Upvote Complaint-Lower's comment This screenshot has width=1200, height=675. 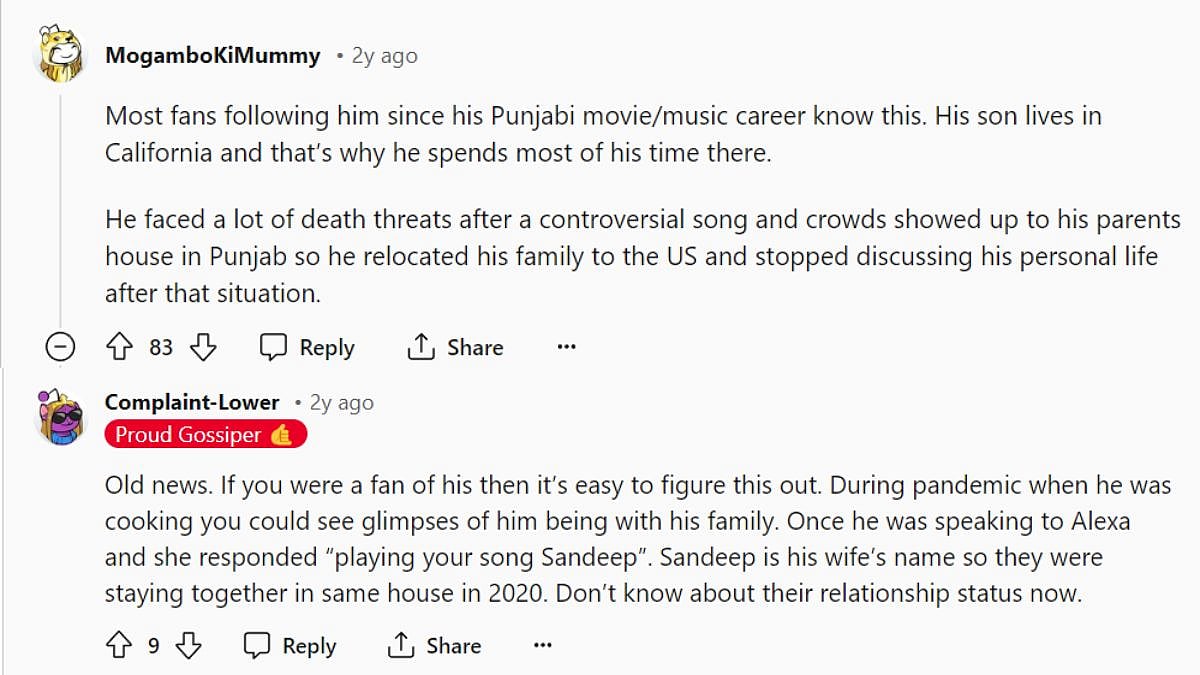120,646
